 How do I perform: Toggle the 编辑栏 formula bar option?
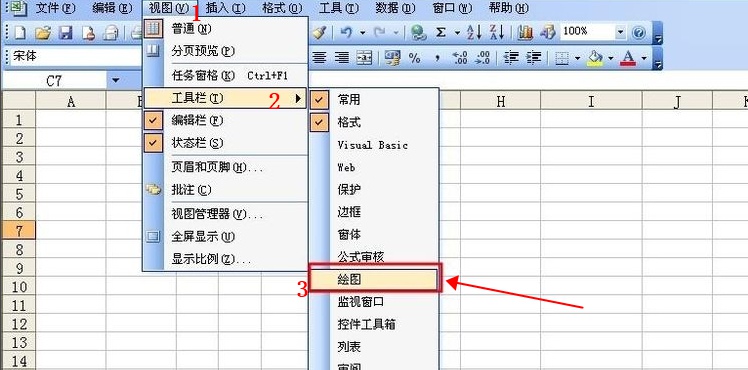(225, 121)
